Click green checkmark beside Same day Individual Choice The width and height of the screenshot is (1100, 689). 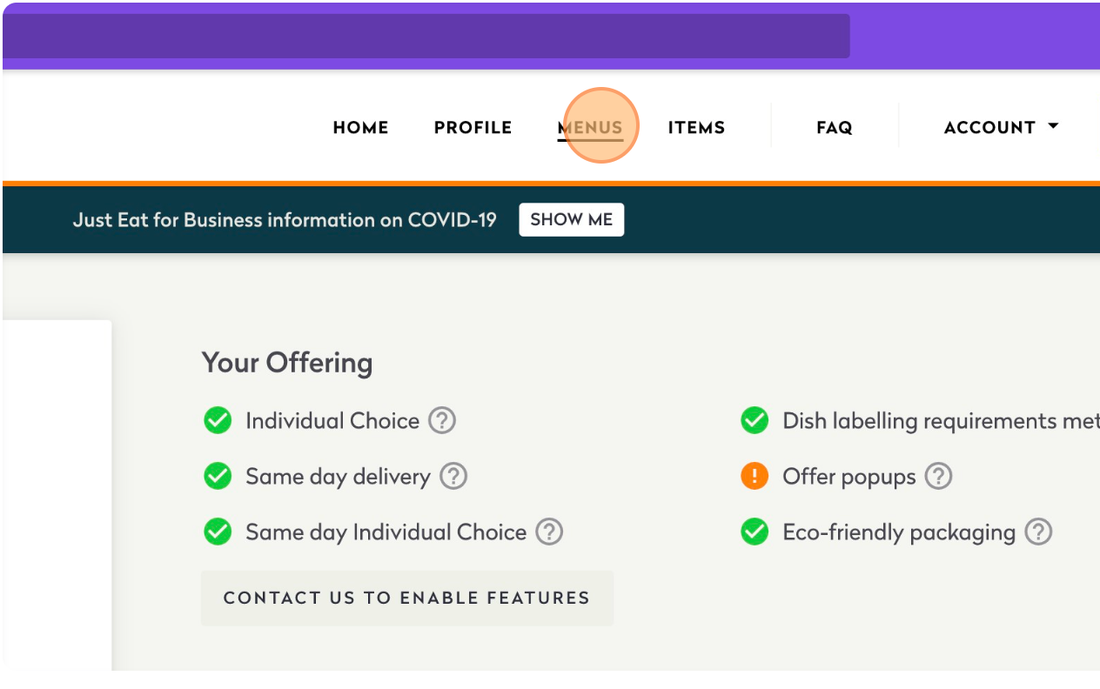point(217,532)
